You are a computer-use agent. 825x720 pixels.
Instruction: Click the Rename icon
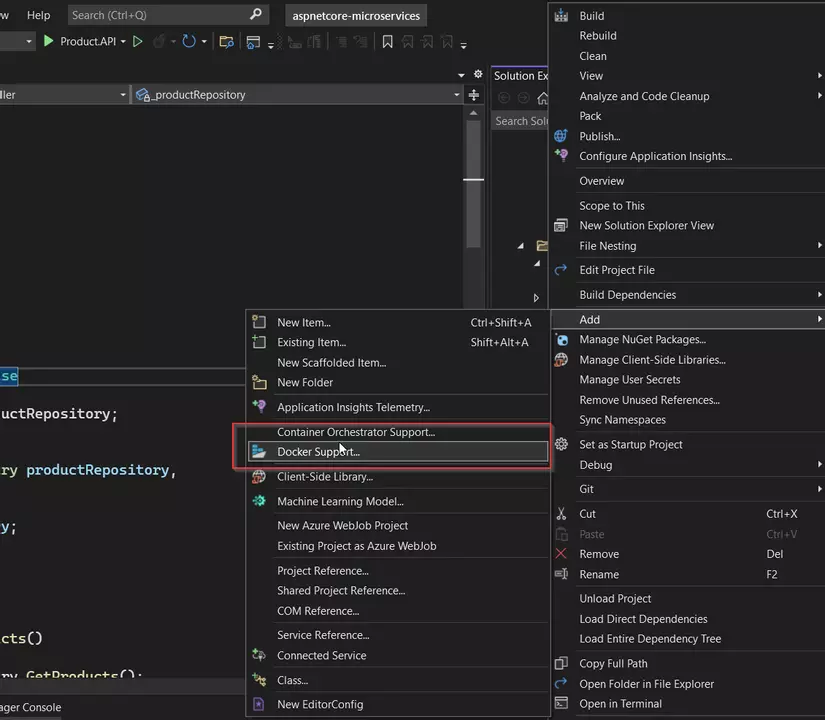pos(561,574)
